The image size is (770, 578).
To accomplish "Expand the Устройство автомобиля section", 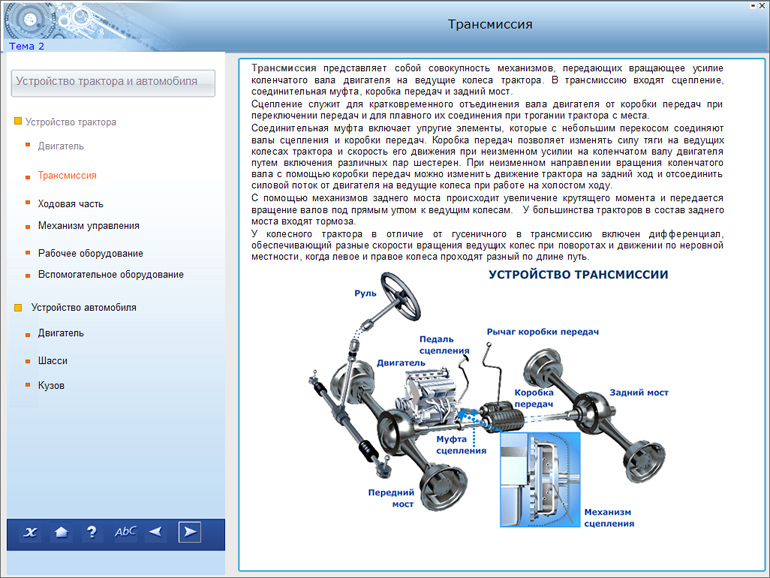I will click(18, 308).
